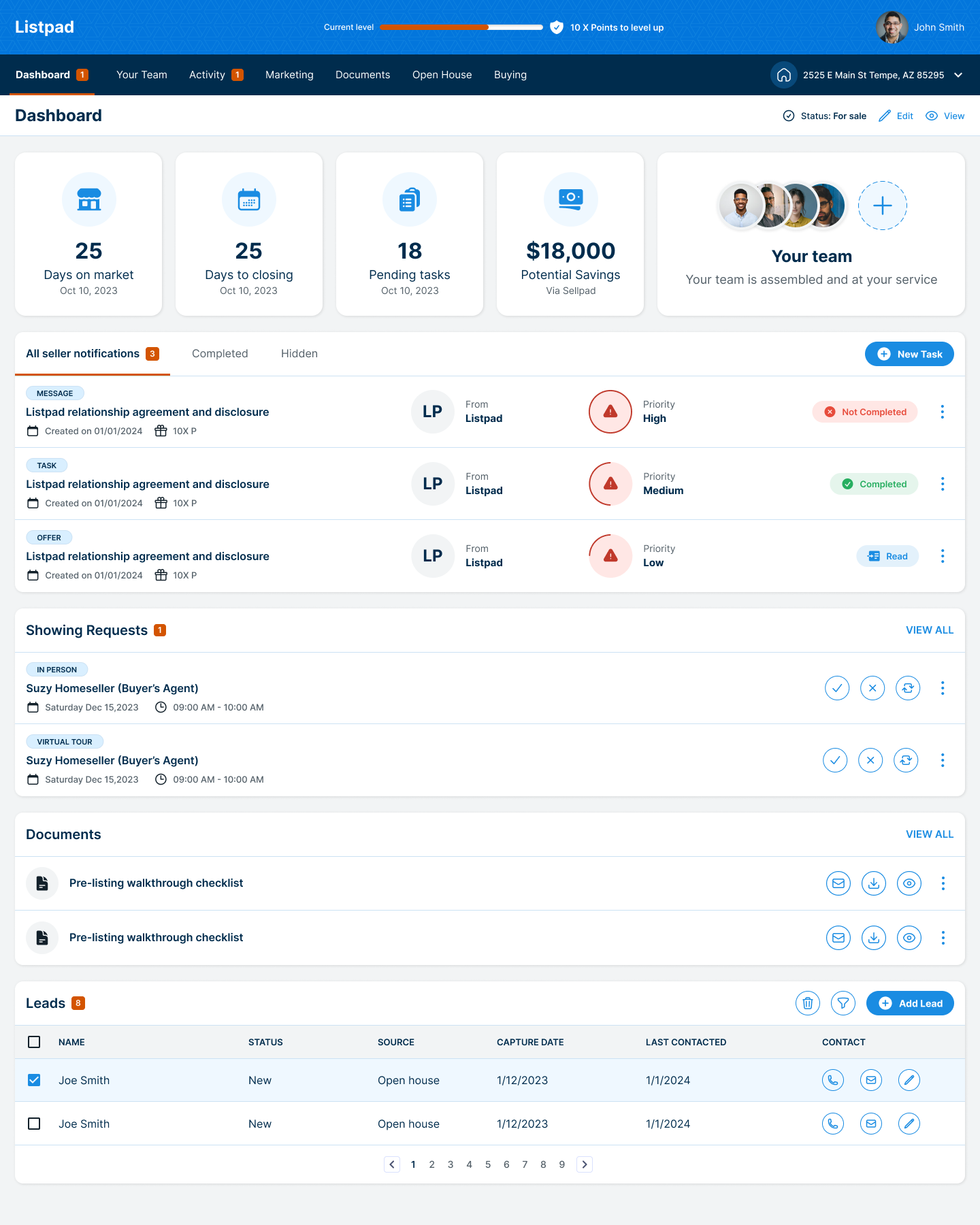Preview the second walkthrough checklist with eye icon
The height and width of the screenshot is (1225, 980).
coord(909,938)
